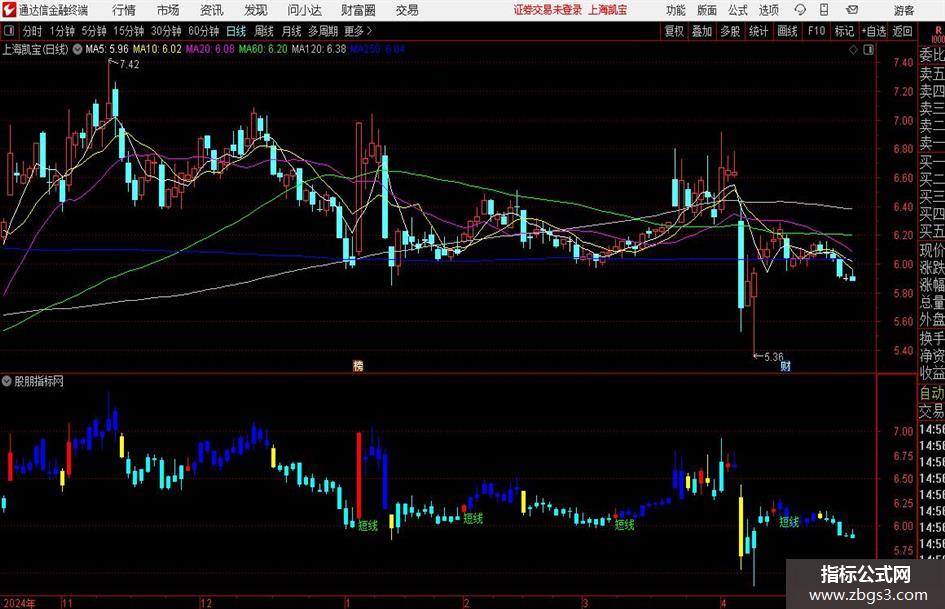The image size is (945, 609).
Task: Click the customer service headset icon
Action: pyautogui.click(x=800, y=10)
